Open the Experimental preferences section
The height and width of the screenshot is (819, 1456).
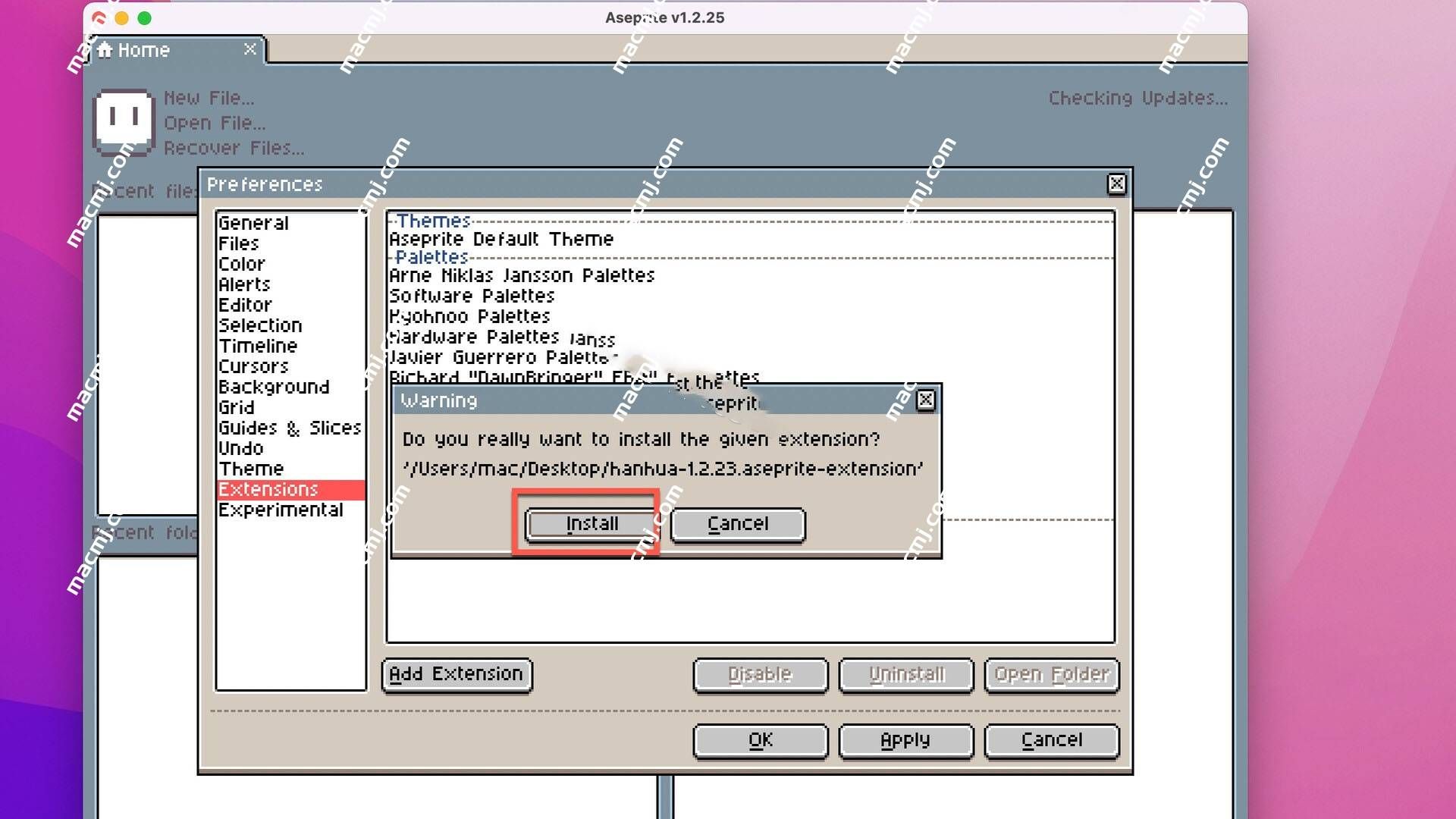(x=290, y=510)
